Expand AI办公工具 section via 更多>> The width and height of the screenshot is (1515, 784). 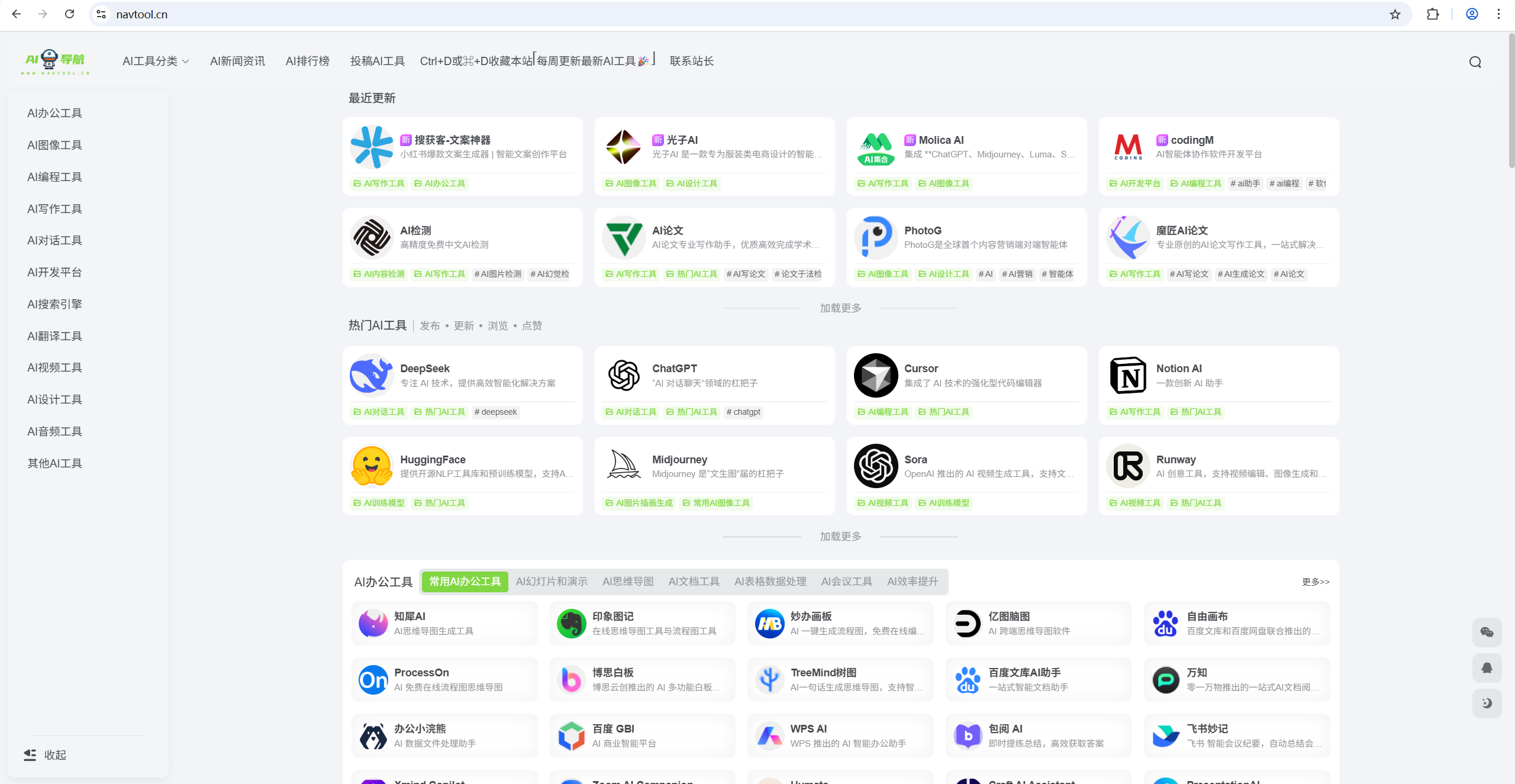1315,582
